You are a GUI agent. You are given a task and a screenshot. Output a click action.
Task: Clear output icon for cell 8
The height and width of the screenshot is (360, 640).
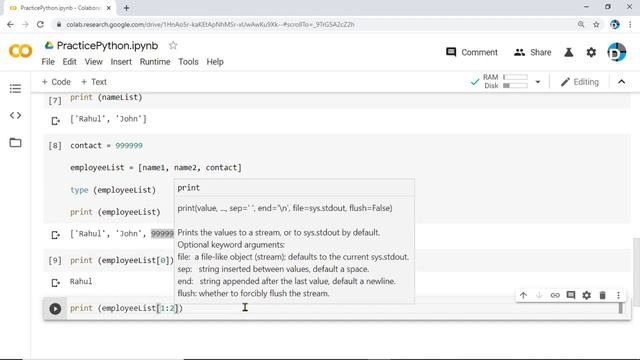56,235
